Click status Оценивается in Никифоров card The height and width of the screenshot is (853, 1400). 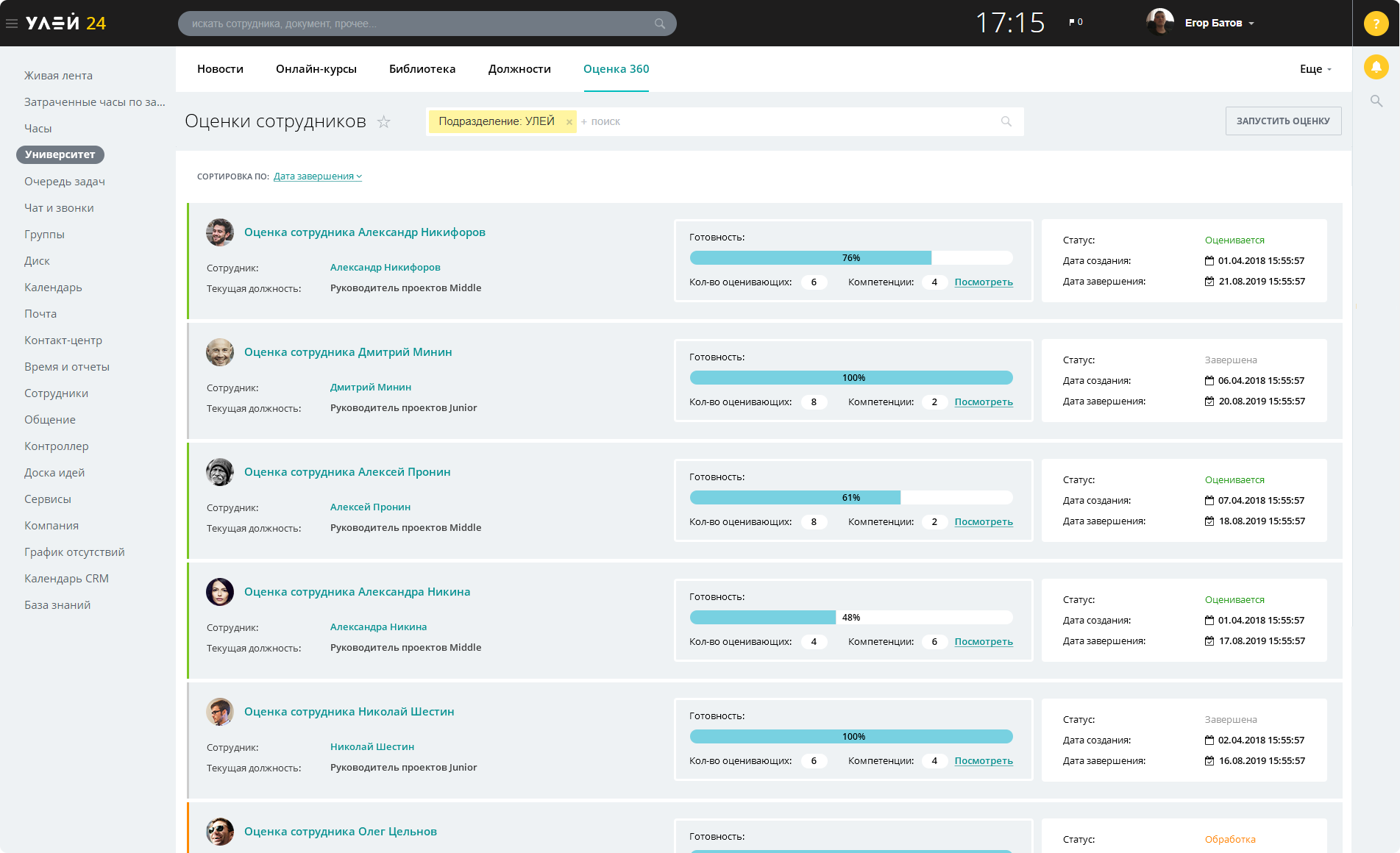1234,240
